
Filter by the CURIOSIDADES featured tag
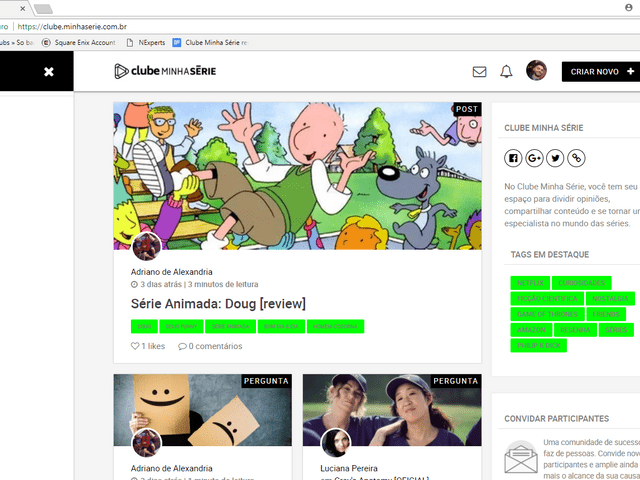581,283
